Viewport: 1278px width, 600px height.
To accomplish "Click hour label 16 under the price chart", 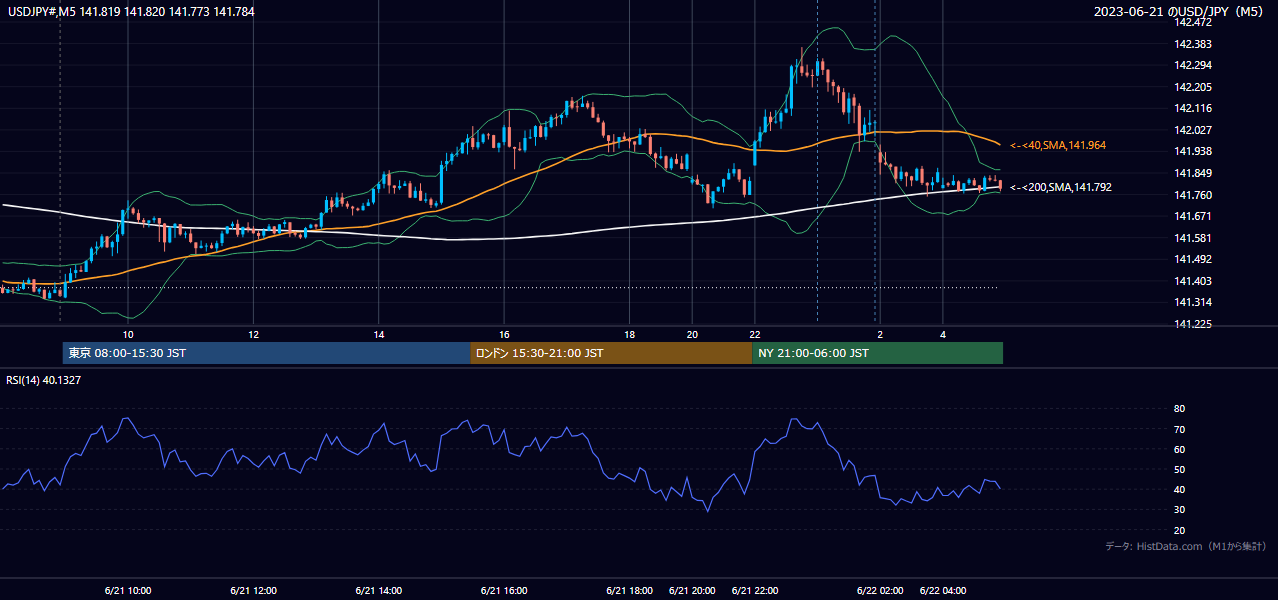I will coord(504,334).
